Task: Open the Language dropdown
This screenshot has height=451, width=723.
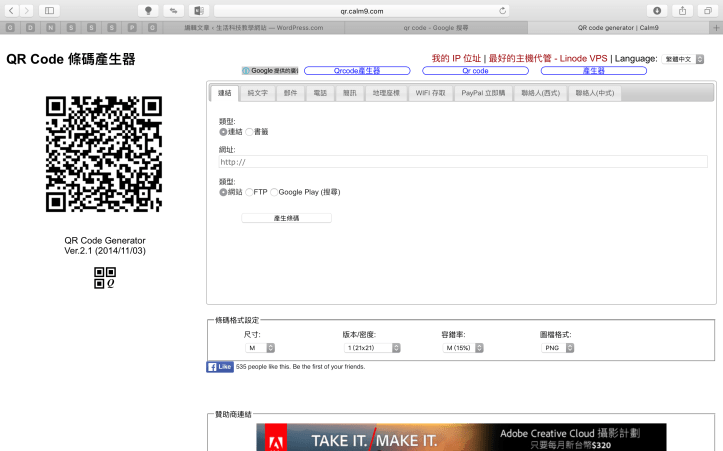Action: pos(682,59)
